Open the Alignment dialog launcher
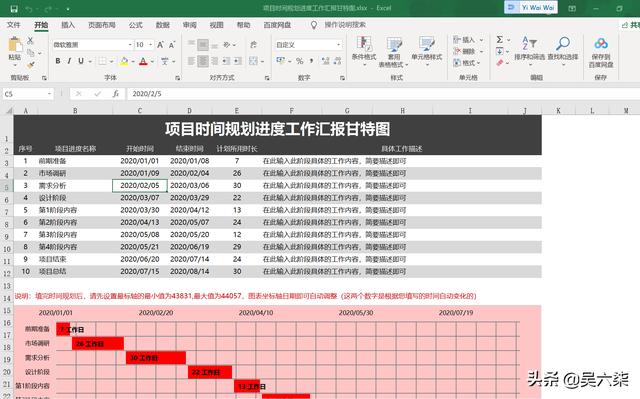 tap(267, 78)
